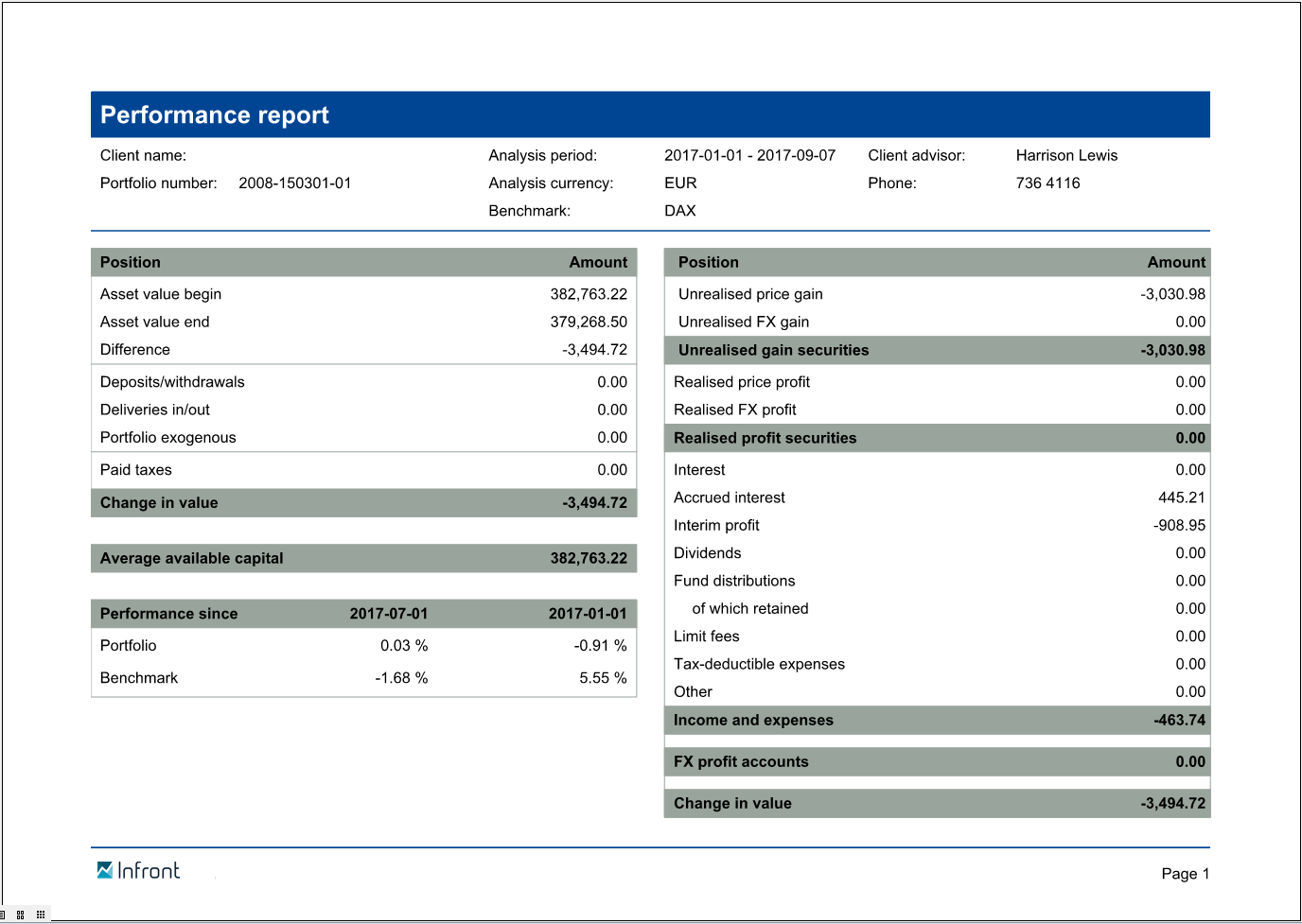Click the 2017-07-01 performance column header

[x=388, y=614]
